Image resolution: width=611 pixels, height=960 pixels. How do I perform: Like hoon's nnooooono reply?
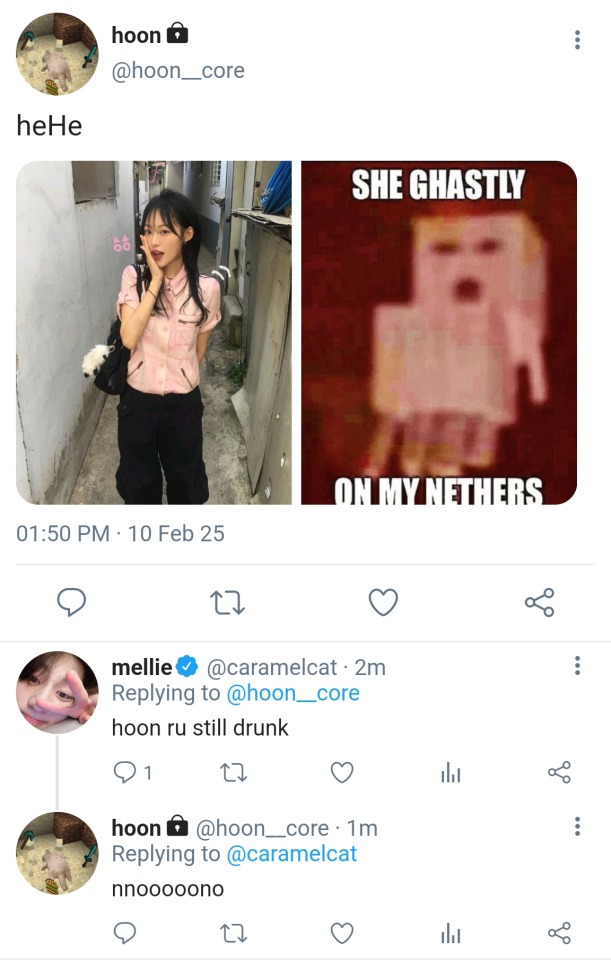tap(342, 933)
